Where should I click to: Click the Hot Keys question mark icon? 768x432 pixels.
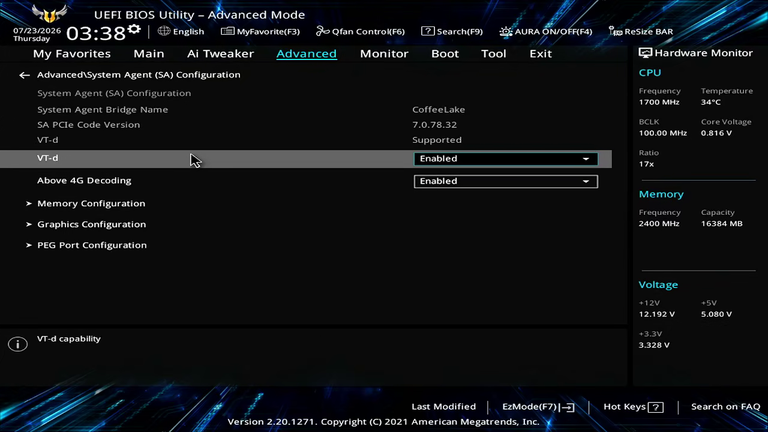point(656,407)
